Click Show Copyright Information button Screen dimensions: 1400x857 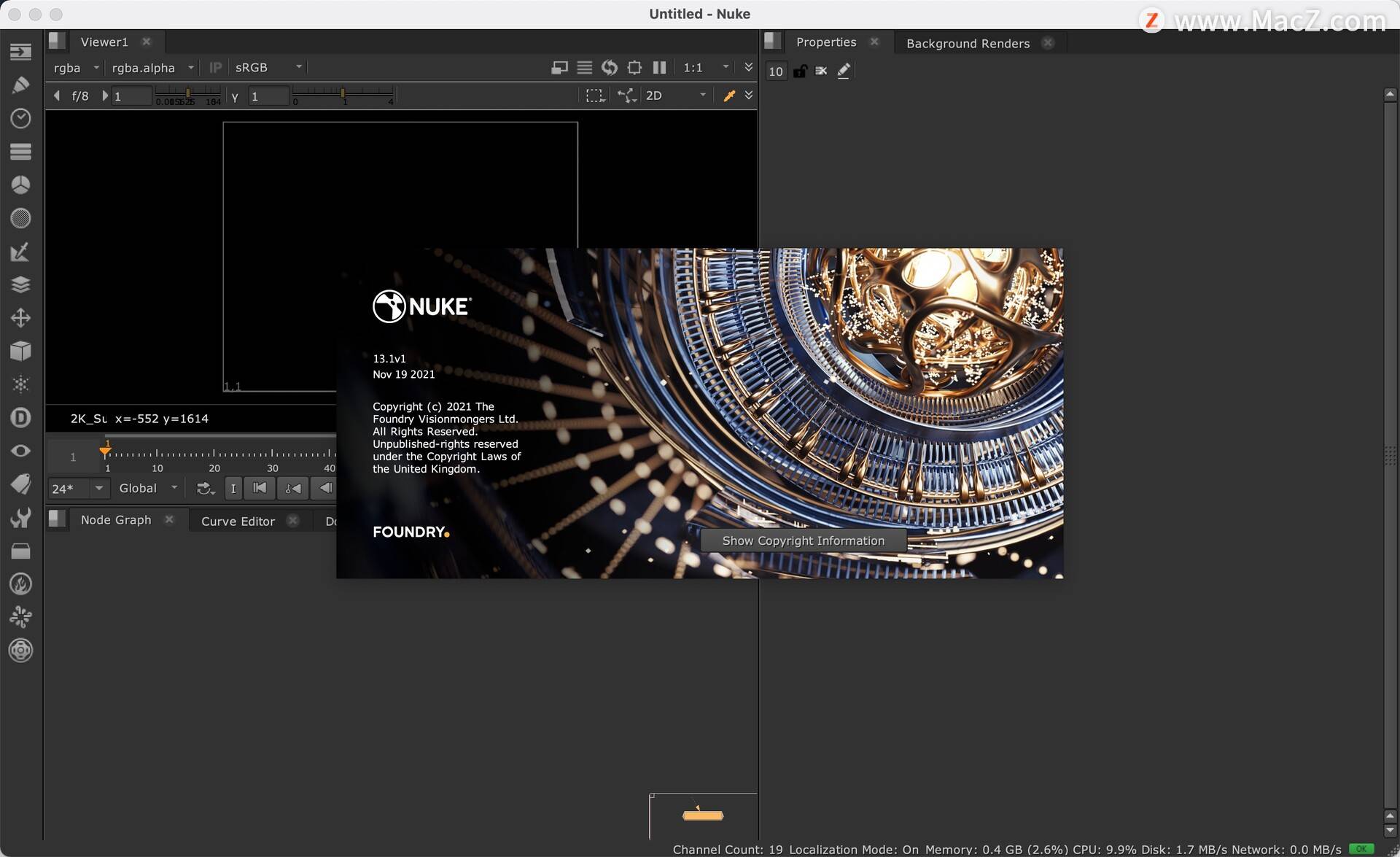click(x=804, y=540)
